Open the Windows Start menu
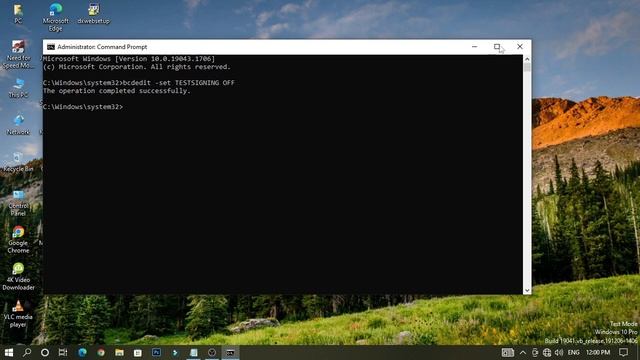This screenshot has height=360, width=640. [9, 352]
